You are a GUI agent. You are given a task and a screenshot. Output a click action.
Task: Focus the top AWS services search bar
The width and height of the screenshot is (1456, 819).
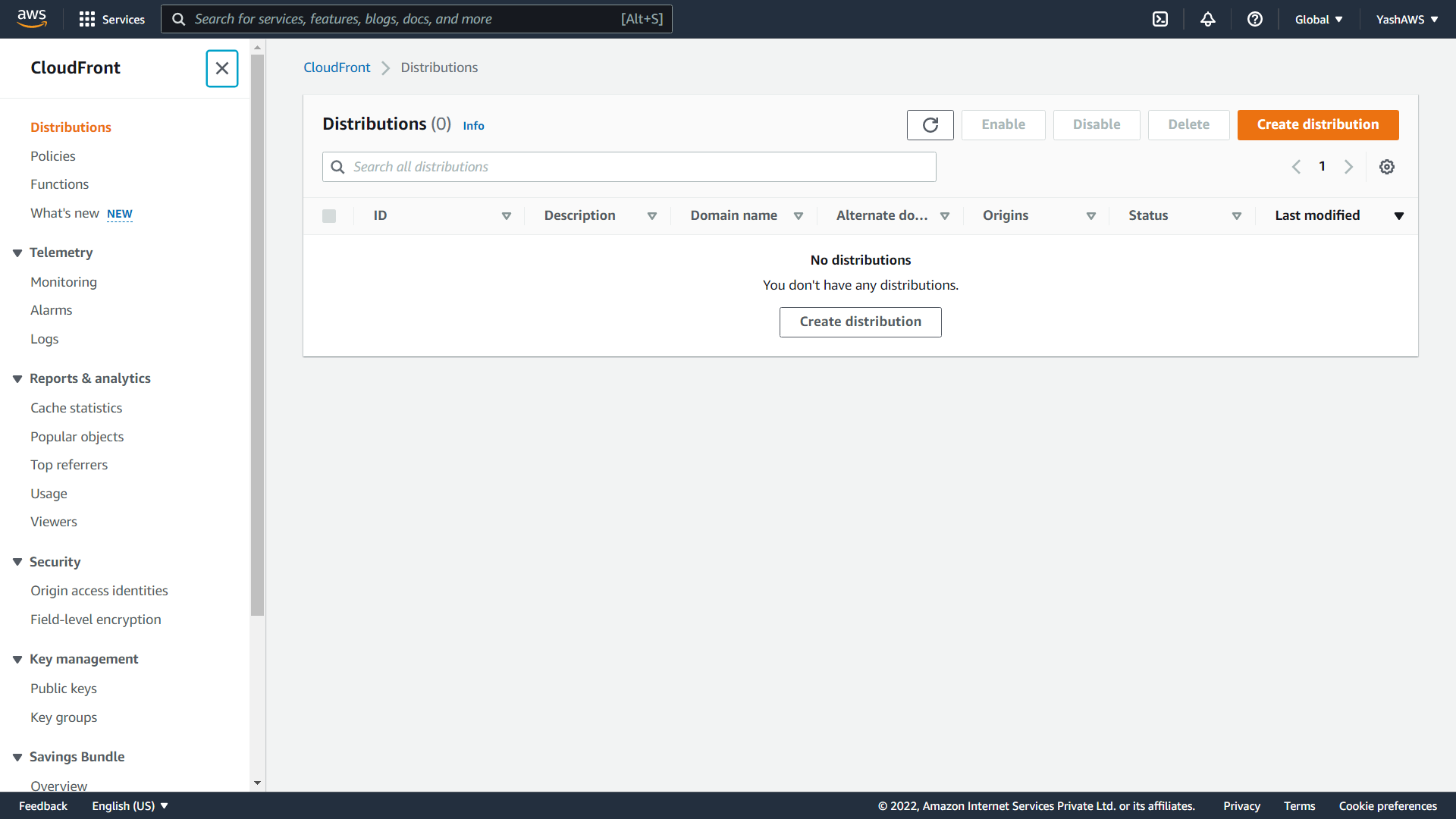tap(416, 19)
